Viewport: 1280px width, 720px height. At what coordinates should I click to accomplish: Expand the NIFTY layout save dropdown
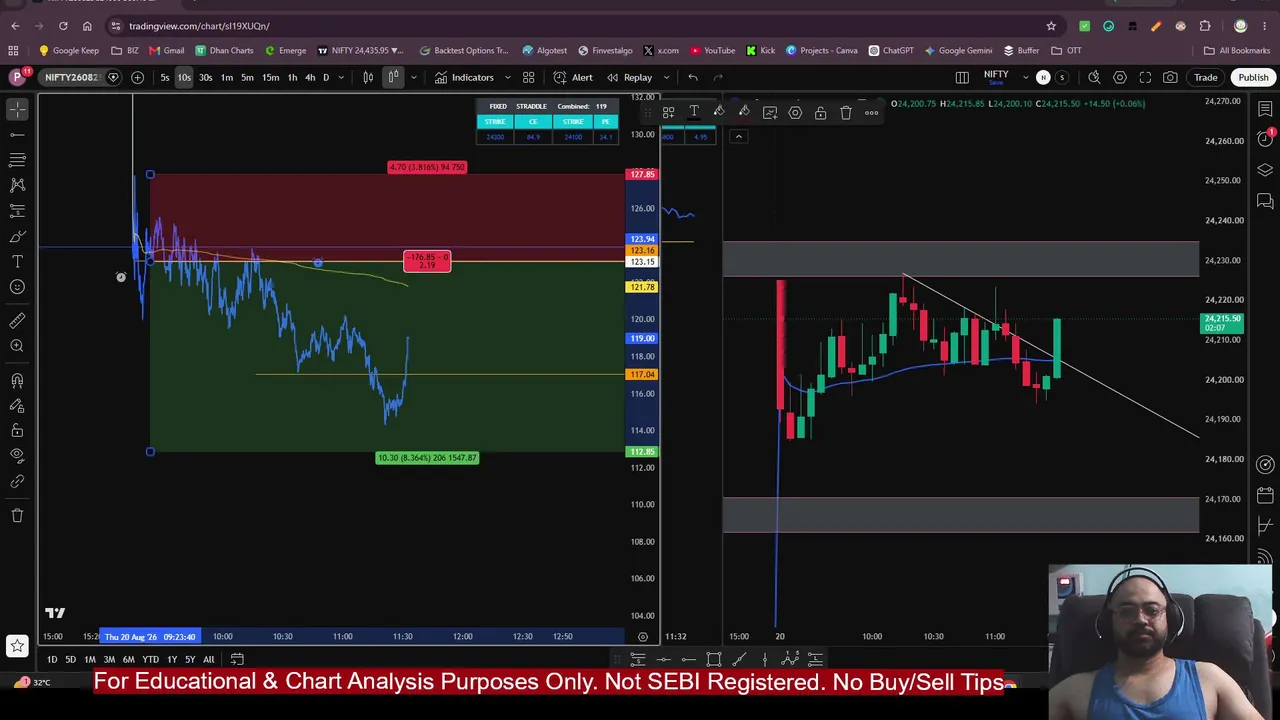pos(1025,77)
